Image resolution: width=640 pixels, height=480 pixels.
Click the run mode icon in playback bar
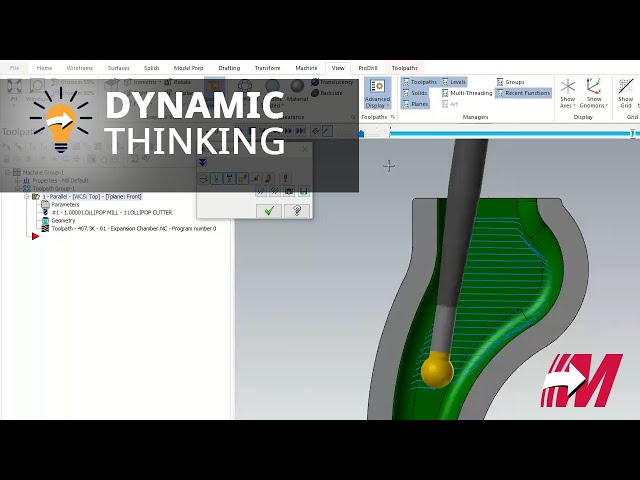tap(327, 131)
